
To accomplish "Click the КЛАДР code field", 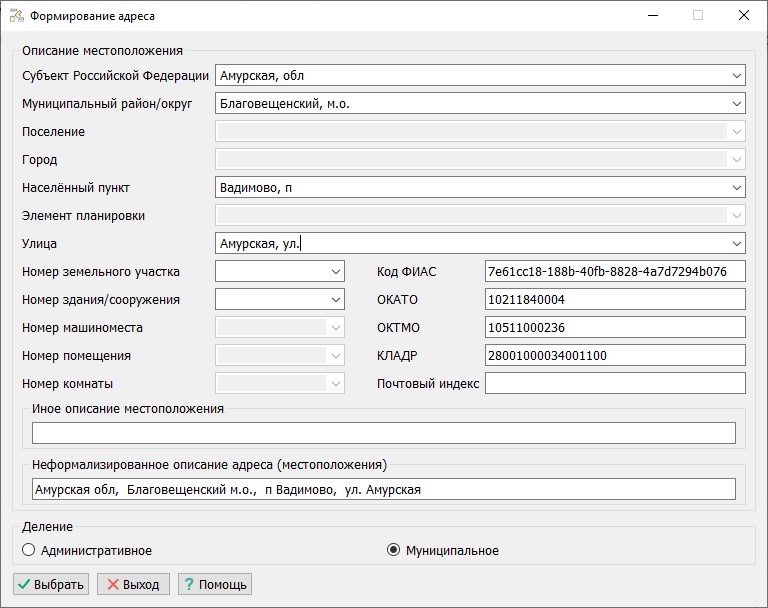I will (614, 356).
